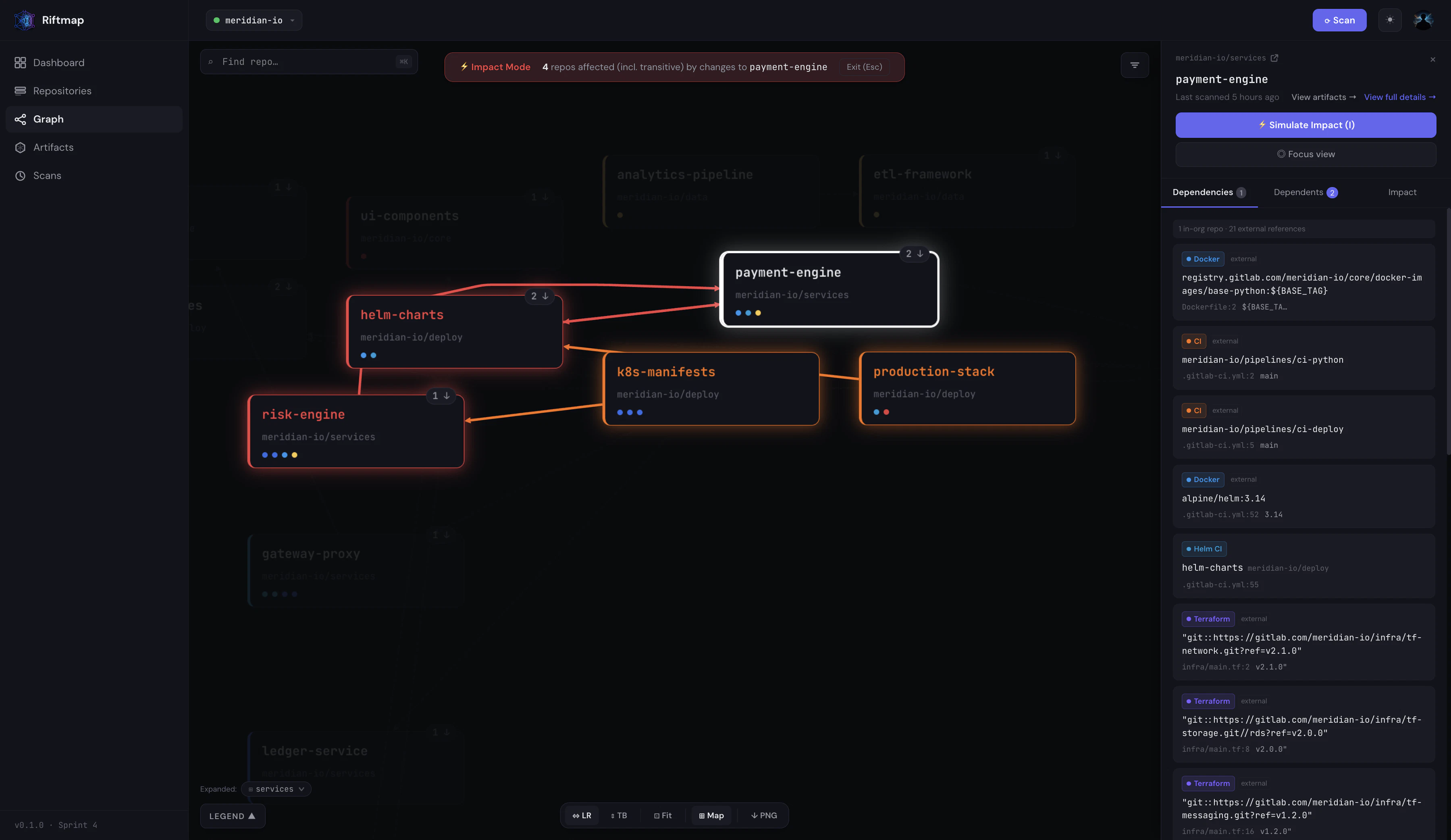Open the ci-deploy CI dependency card
Viewport: 1451px width, 840px height.
[1303, 427]
